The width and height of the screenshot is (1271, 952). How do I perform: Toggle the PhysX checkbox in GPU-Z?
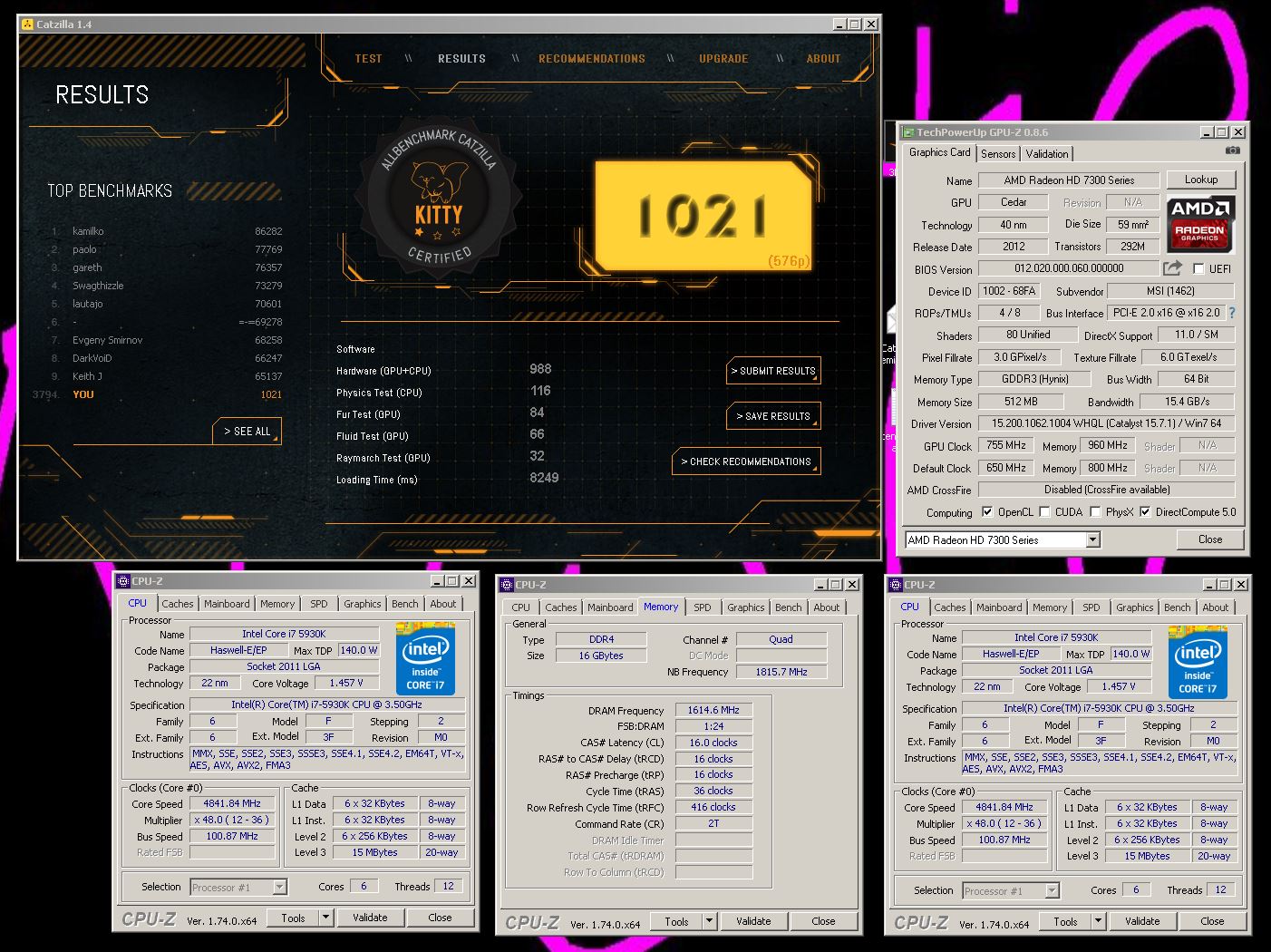pos(1095,511)
